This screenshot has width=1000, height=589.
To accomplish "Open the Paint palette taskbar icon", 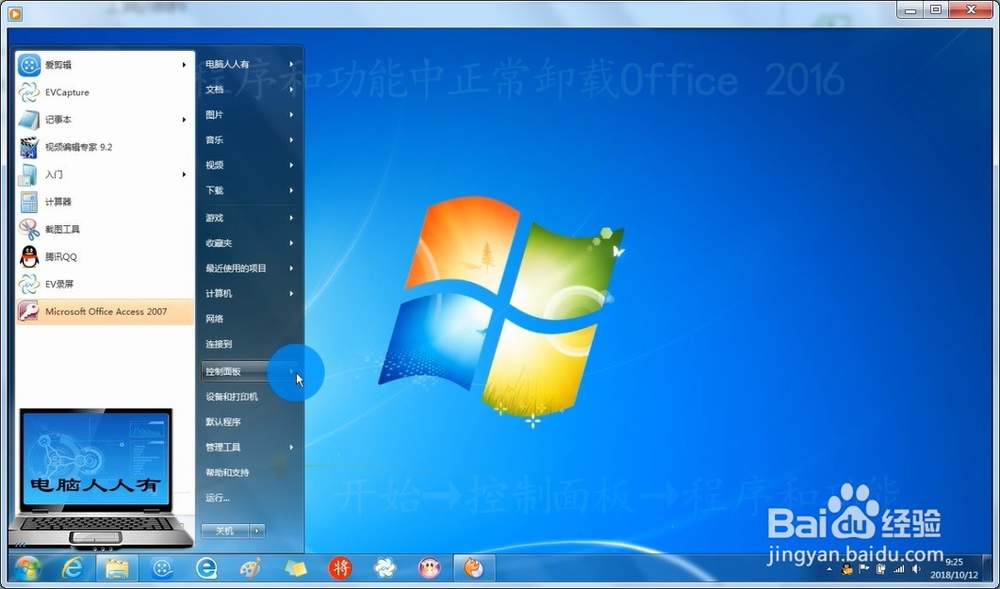I will [x=251, y=567].
